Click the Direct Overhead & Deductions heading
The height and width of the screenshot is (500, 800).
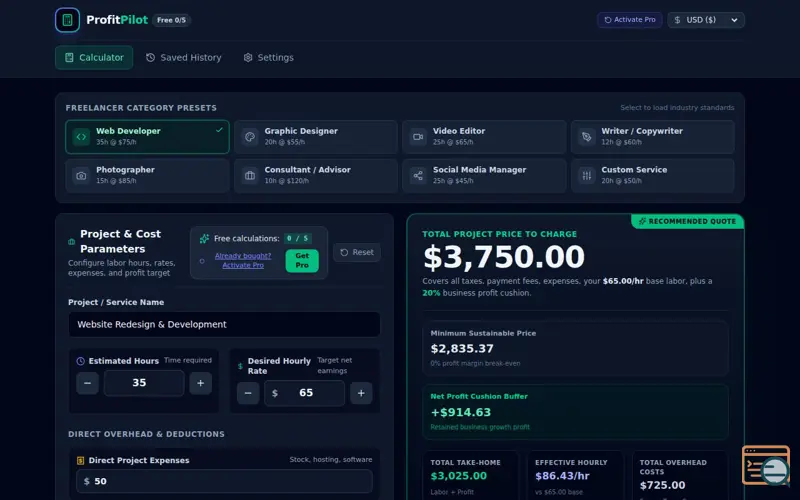coord(146,434)
